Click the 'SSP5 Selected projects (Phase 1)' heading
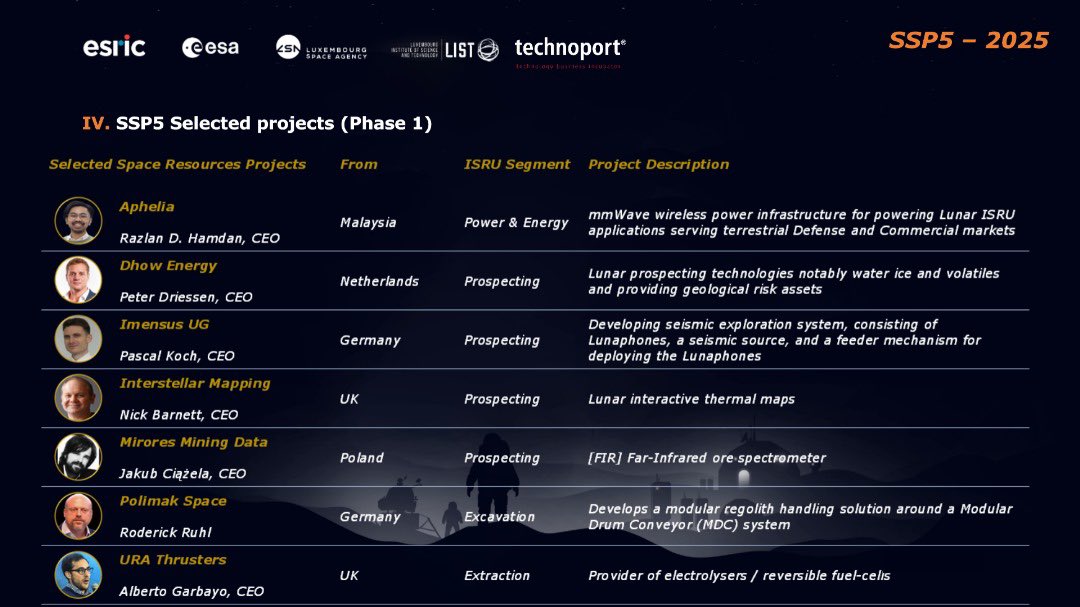Screen dimensions: 1080x607 tap(273, 123)
